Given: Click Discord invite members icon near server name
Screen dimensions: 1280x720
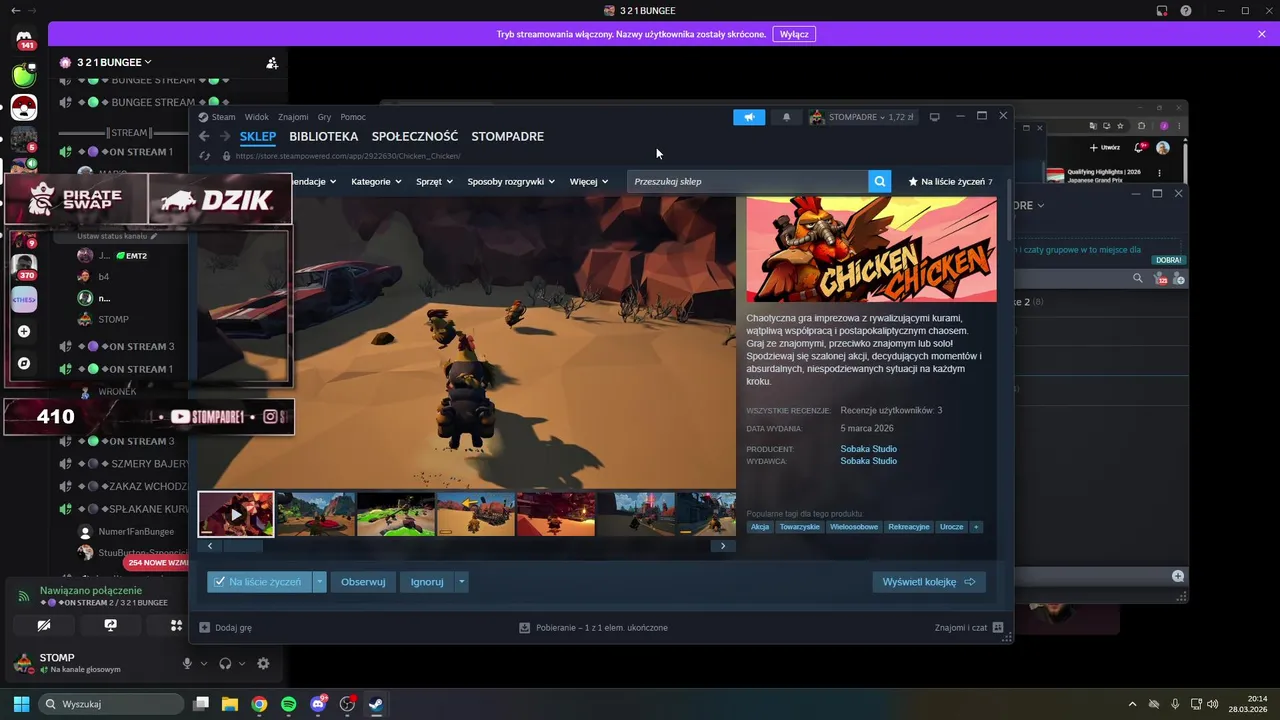Looking at the screenshot, I should pos(272,62).
